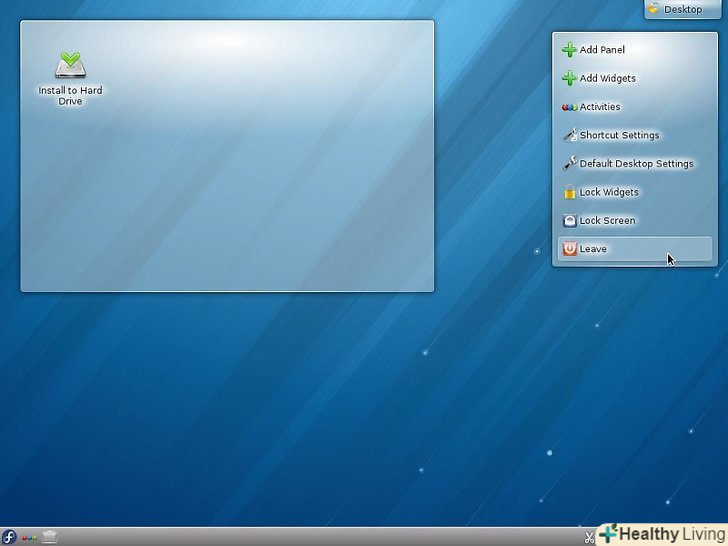
Task: Select Add Panel from the desktop menu
Action: click(x=602, y=50)
